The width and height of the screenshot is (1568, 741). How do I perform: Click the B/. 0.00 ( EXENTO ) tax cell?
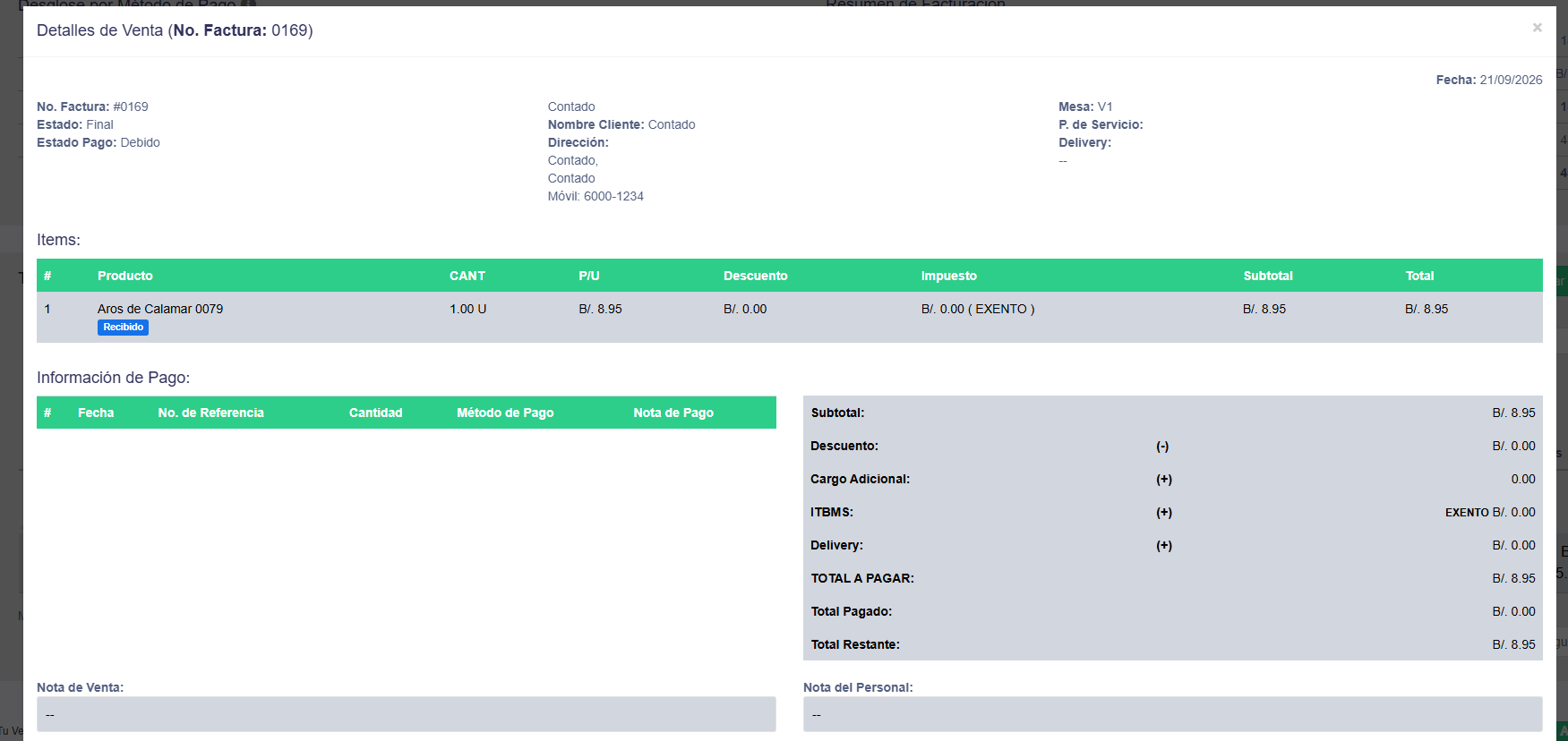(978, 309)
